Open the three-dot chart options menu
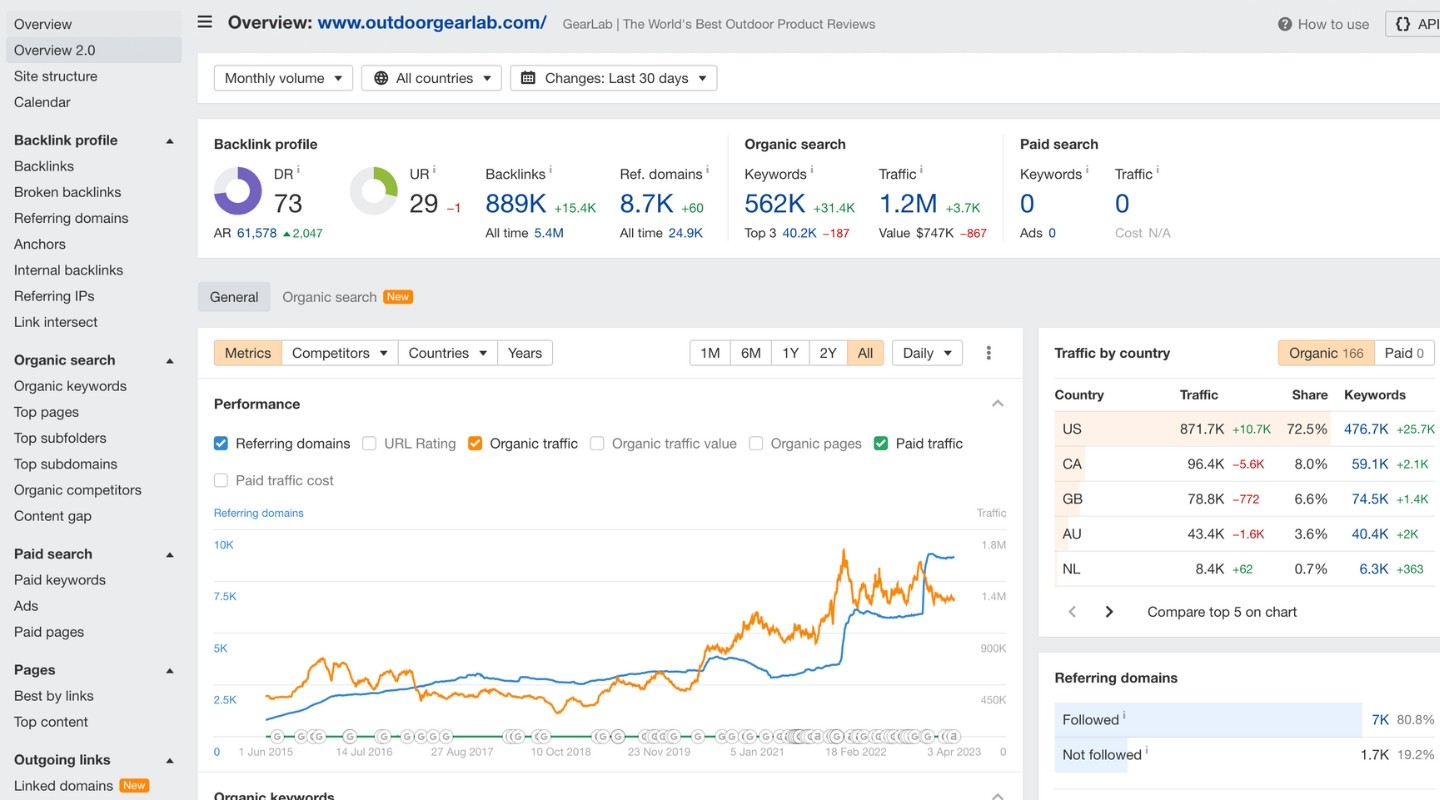The height and width of the screenshot is (800, 1440). (989, 353)
